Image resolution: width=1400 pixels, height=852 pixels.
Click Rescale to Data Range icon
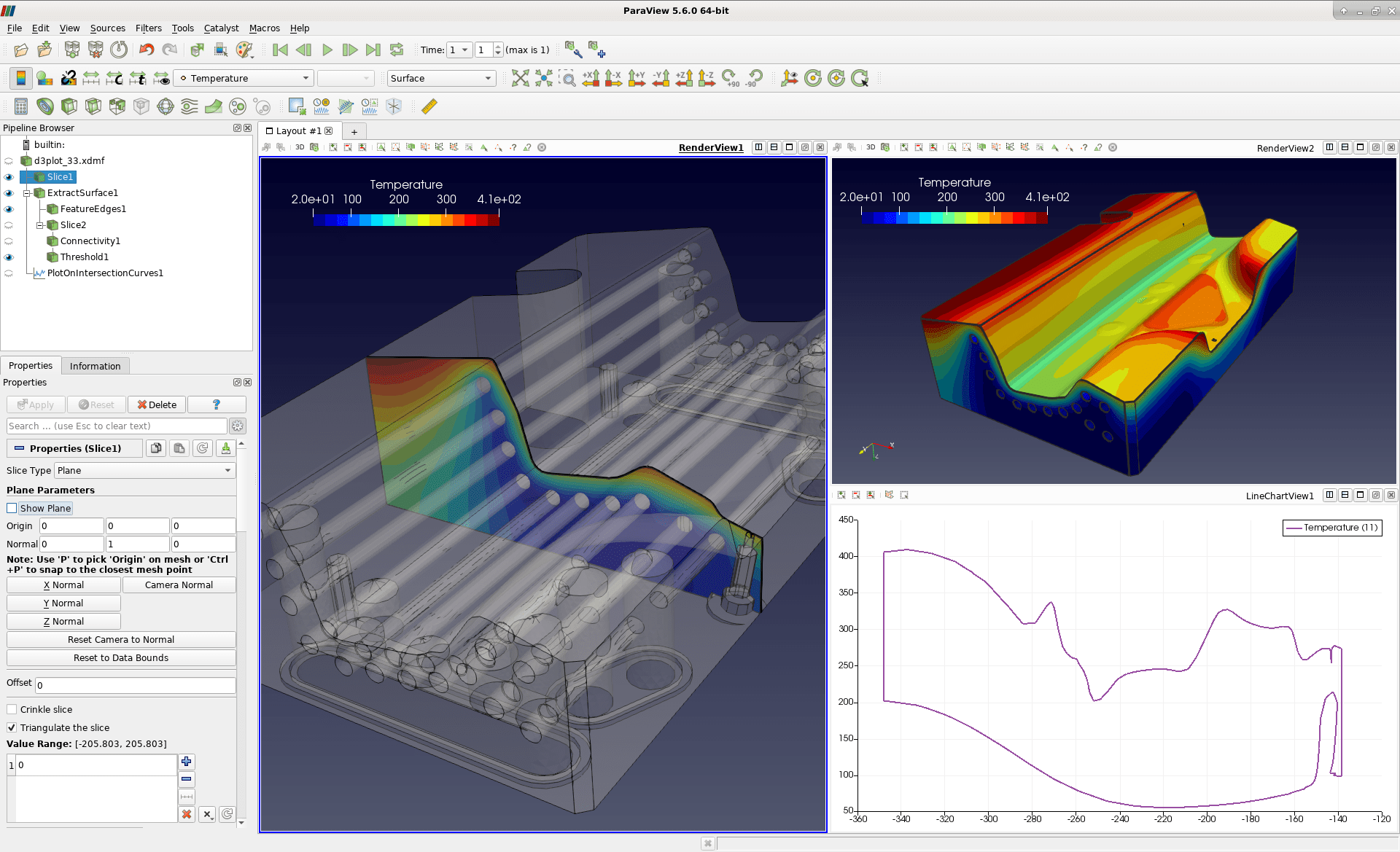[x=91, y=78]
